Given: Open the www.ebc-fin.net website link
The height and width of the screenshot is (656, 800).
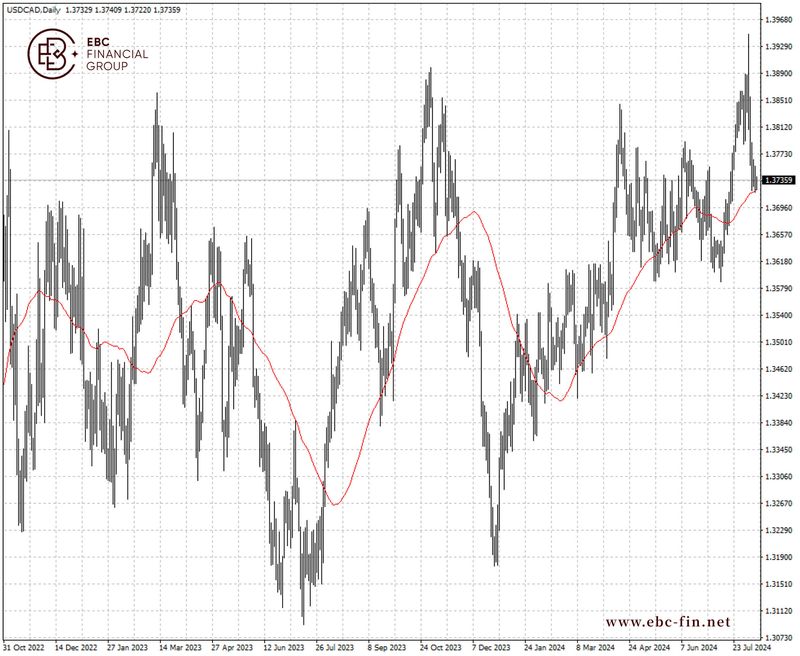Looking at the screenshot, I should [668, 622].
